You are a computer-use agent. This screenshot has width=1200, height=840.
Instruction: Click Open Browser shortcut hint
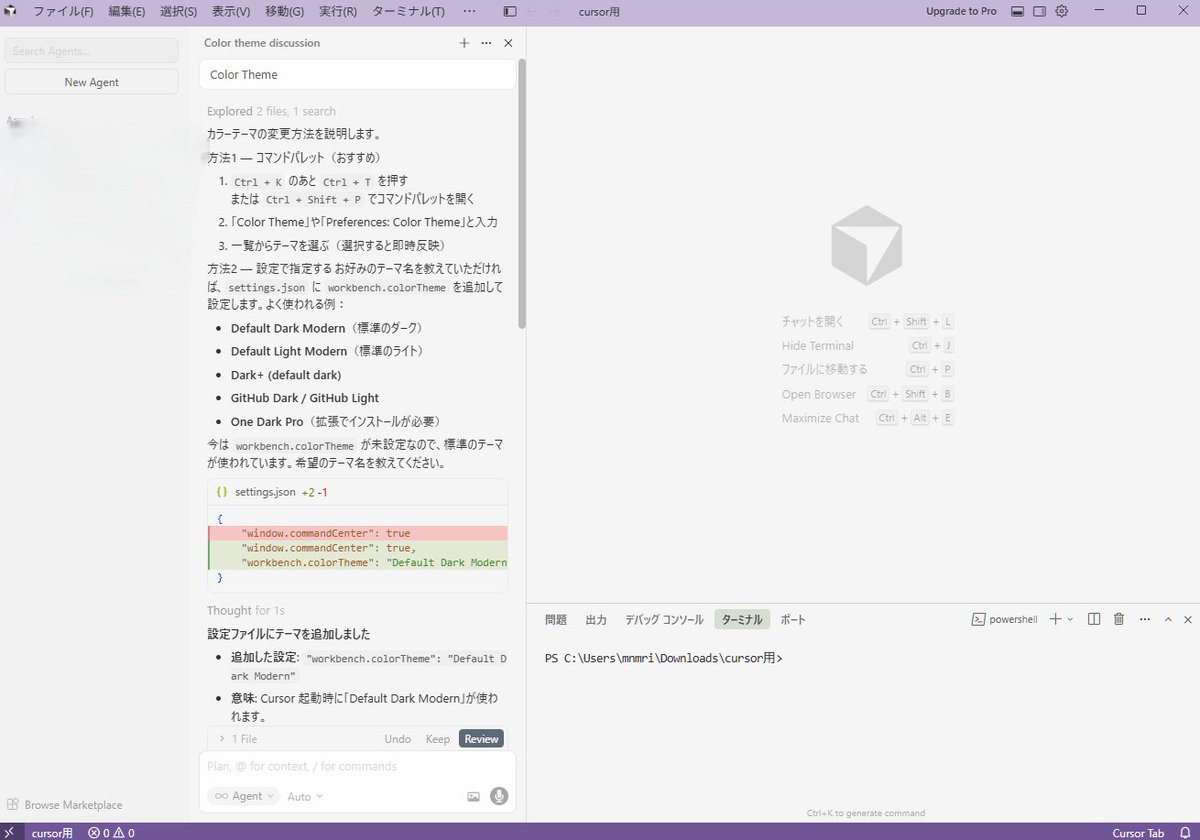[x=868, y=394]
